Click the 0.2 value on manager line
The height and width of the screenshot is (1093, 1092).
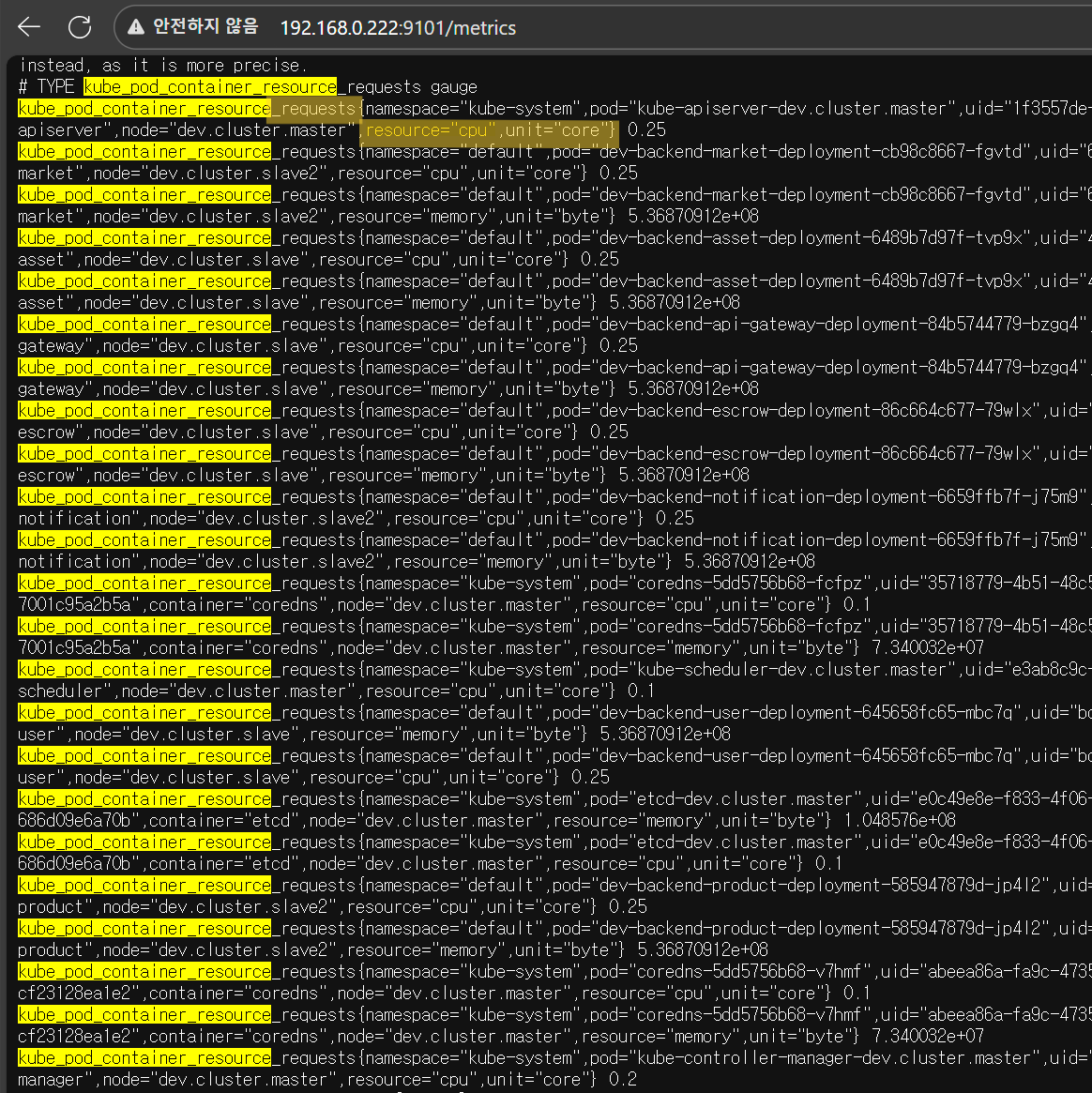[622, 1080]
